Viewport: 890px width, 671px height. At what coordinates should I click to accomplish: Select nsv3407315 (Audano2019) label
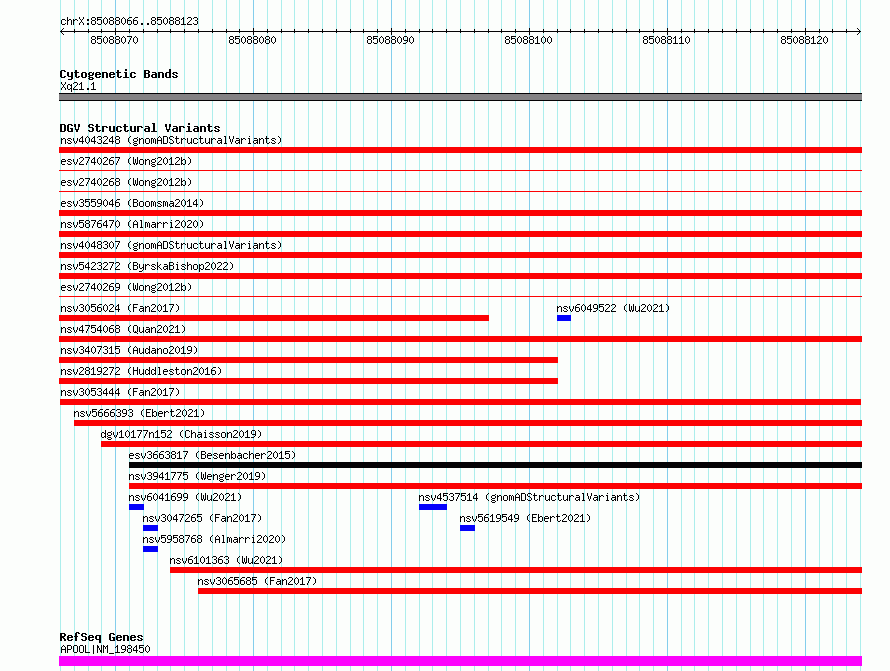[129, 350]
